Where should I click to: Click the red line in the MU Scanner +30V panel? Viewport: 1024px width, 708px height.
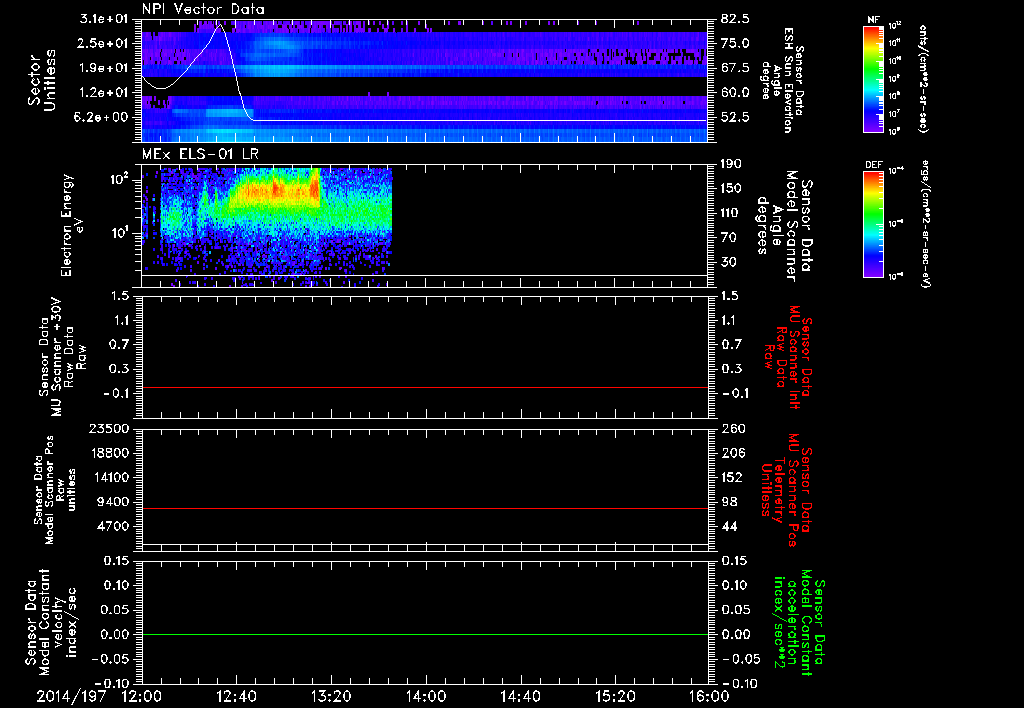[424, 387]
